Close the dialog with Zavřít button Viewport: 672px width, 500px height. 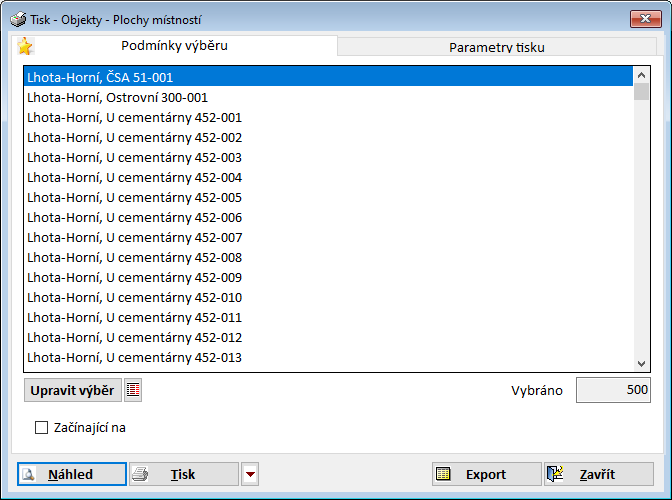pyautogui.click(x=598, y=475)
